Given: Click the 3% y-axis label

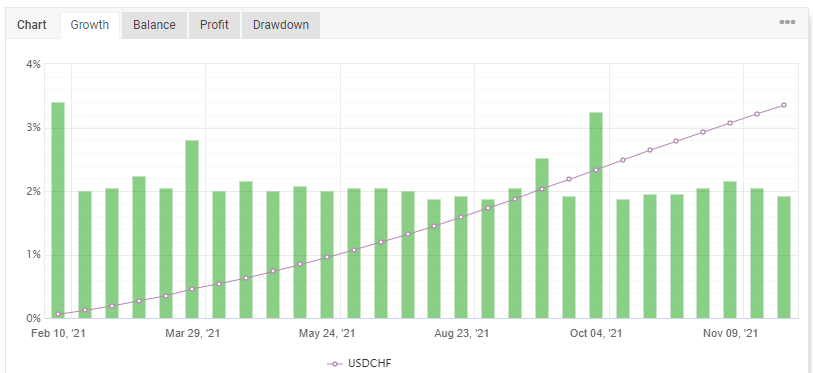Looking at the screenshot, I should (33, 128).
